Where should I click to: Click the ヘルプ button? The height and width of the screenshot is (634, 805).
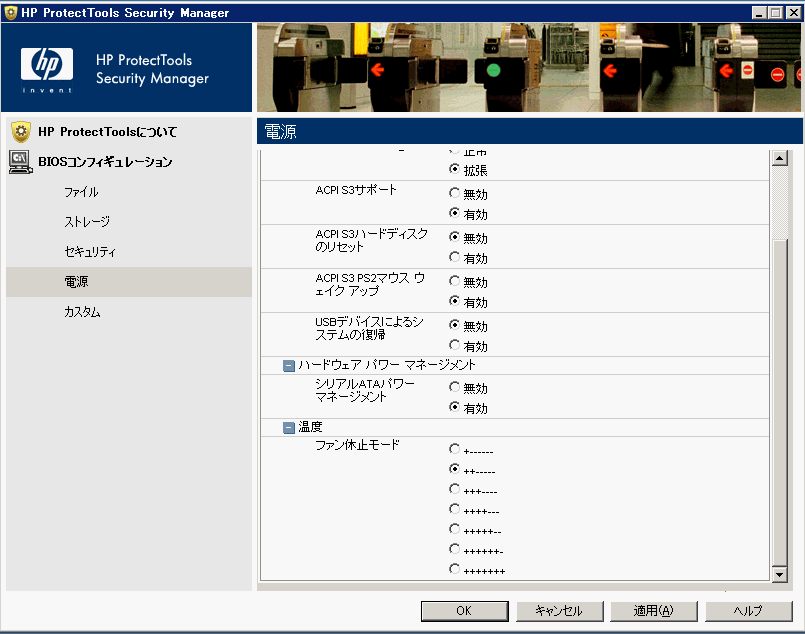(x=749, y=611)
